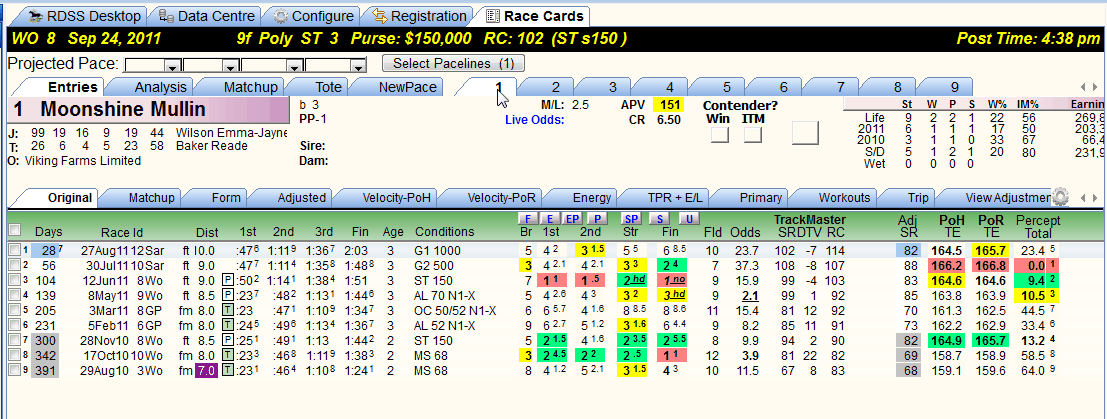Viewport: 1107px width, 419px height.
Task: Click the EP running style filter button
Action: pos(573,219)
